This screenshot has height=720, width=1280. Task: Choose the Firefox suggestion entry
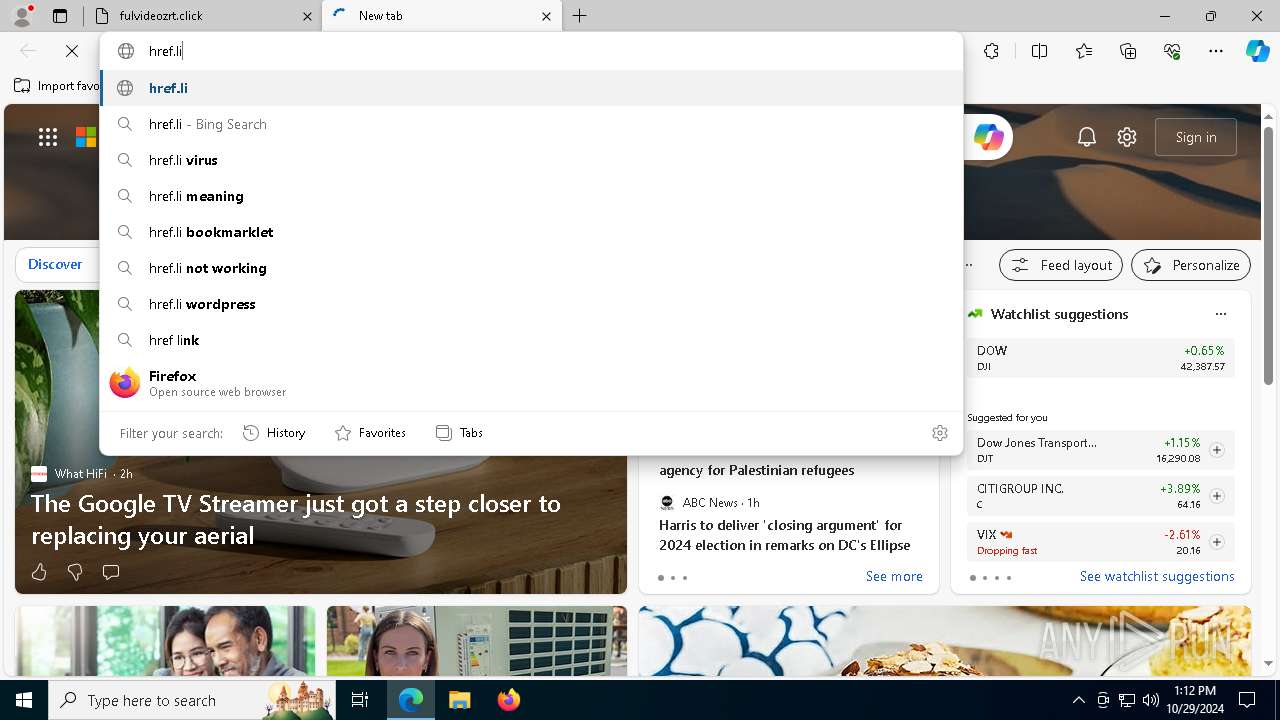[x=532, y=383]
